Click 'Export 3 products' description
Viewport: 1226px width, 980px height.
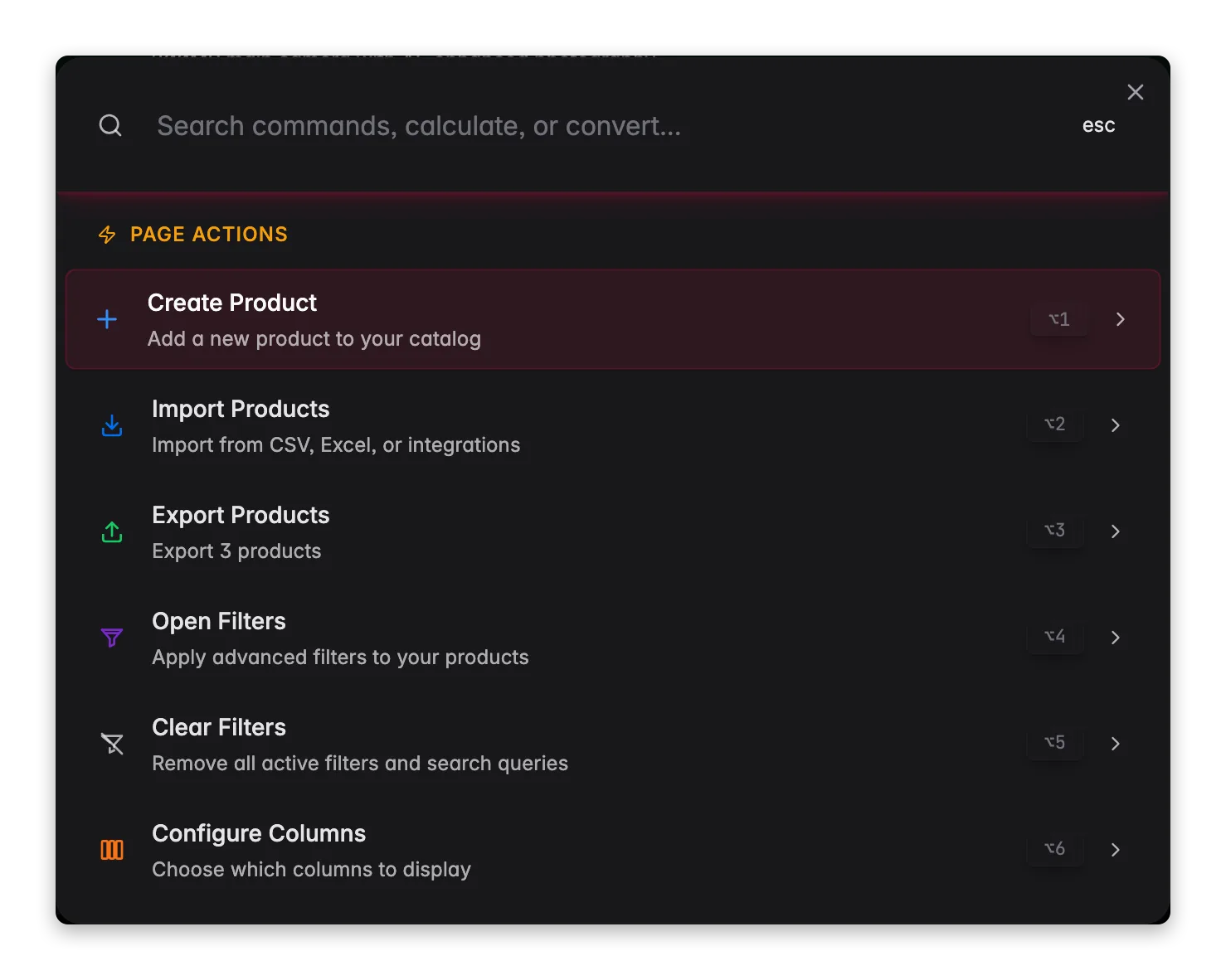(x=236, y=551)
